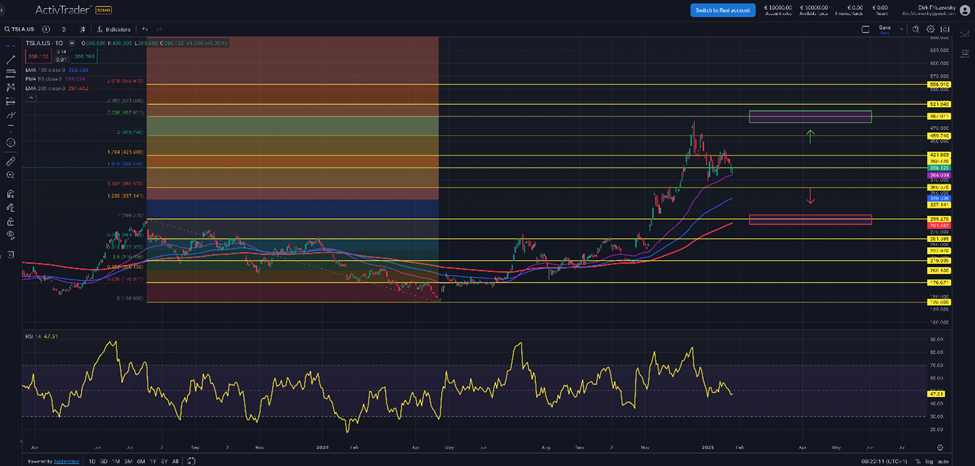Open the user account avatar icon
Image resolution: width=975 pixels, height=466 pixels.
(960, 10)
